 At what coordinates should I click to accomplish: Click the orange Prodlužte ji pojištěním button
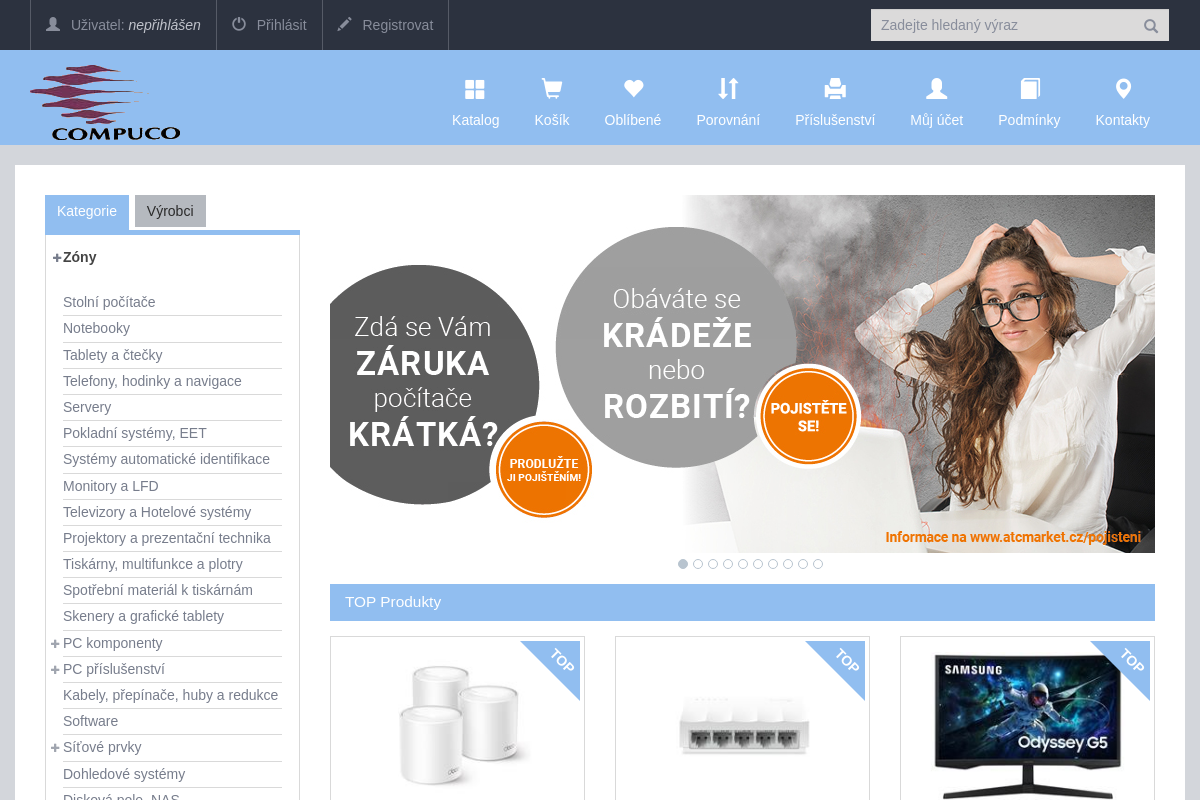point(544,469)
